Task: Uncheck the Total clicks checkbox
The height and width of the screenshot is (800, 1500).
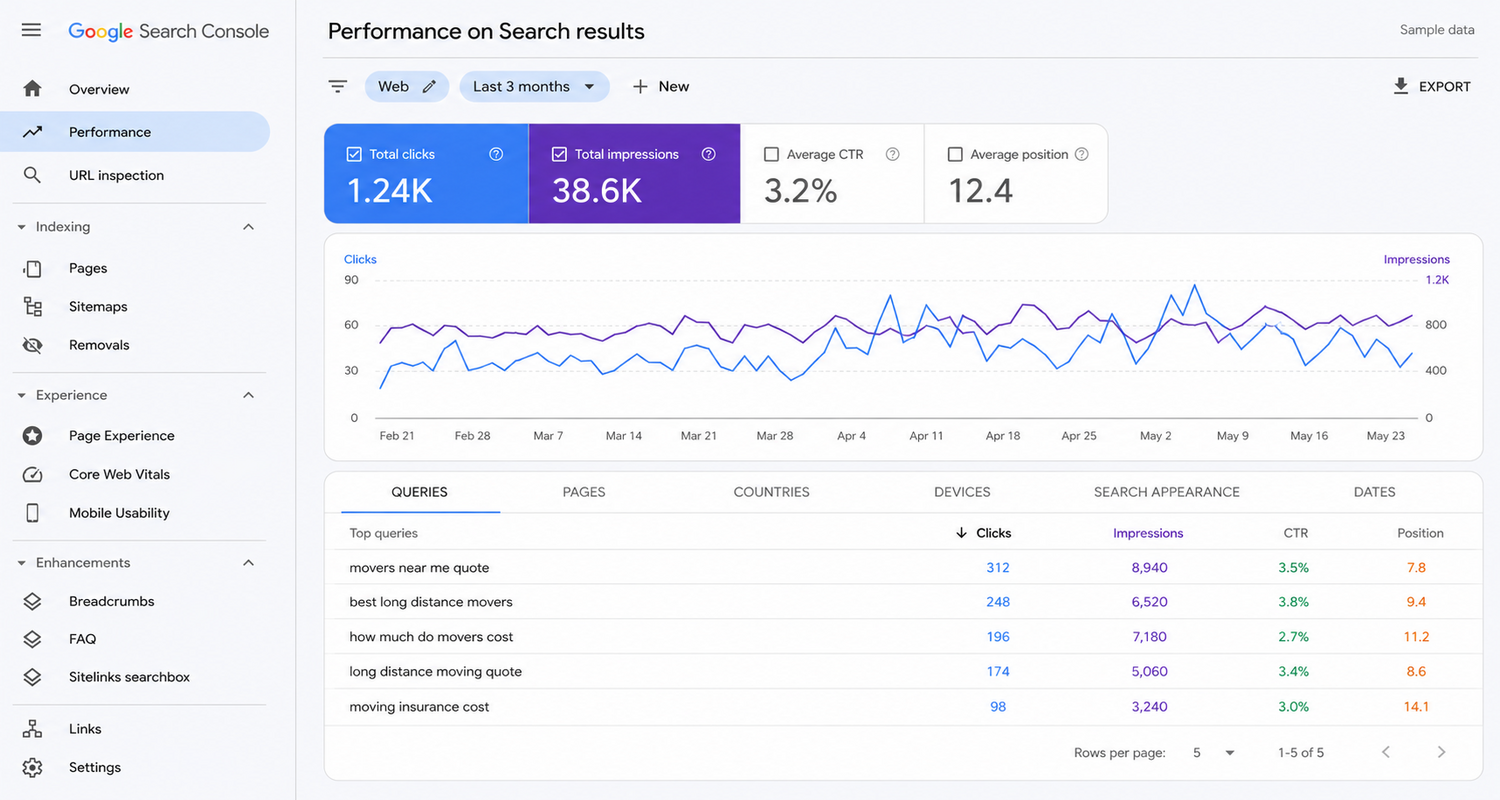Action: [x=354, y=154]
